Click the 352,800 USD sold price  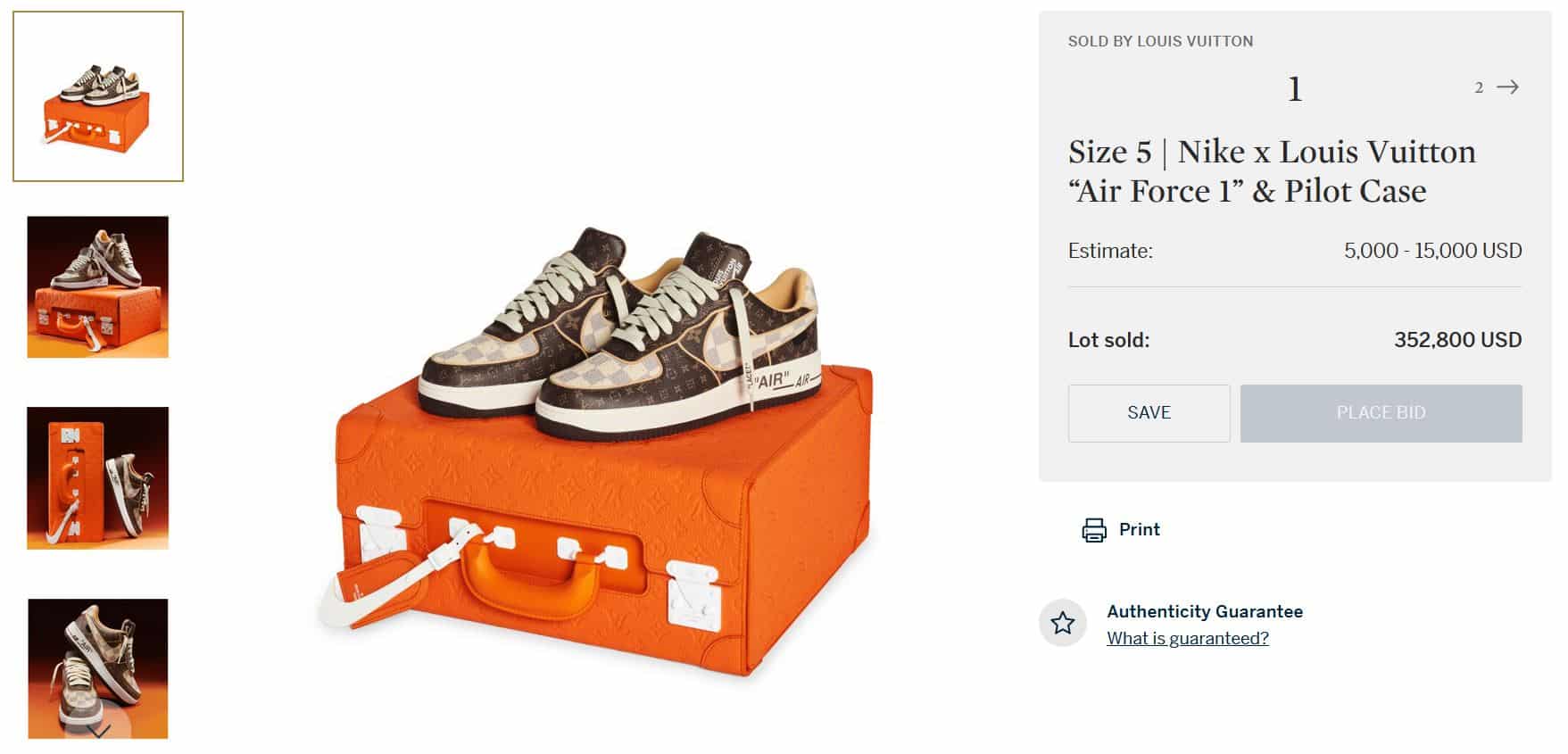tap(1457, 340)
